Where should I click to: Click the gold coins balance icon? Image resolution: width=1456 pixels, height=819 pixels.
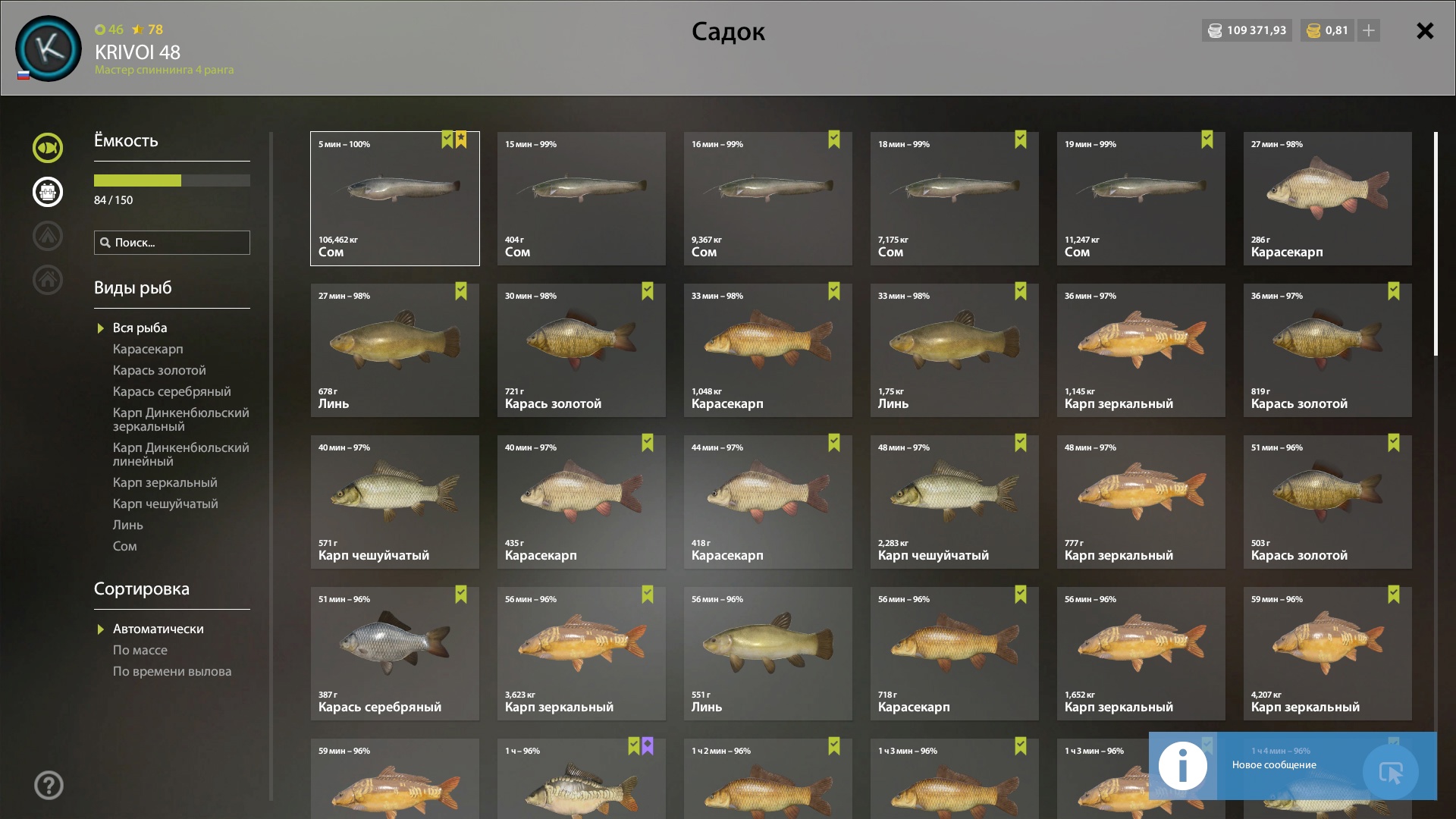[x=1314, y=31]
